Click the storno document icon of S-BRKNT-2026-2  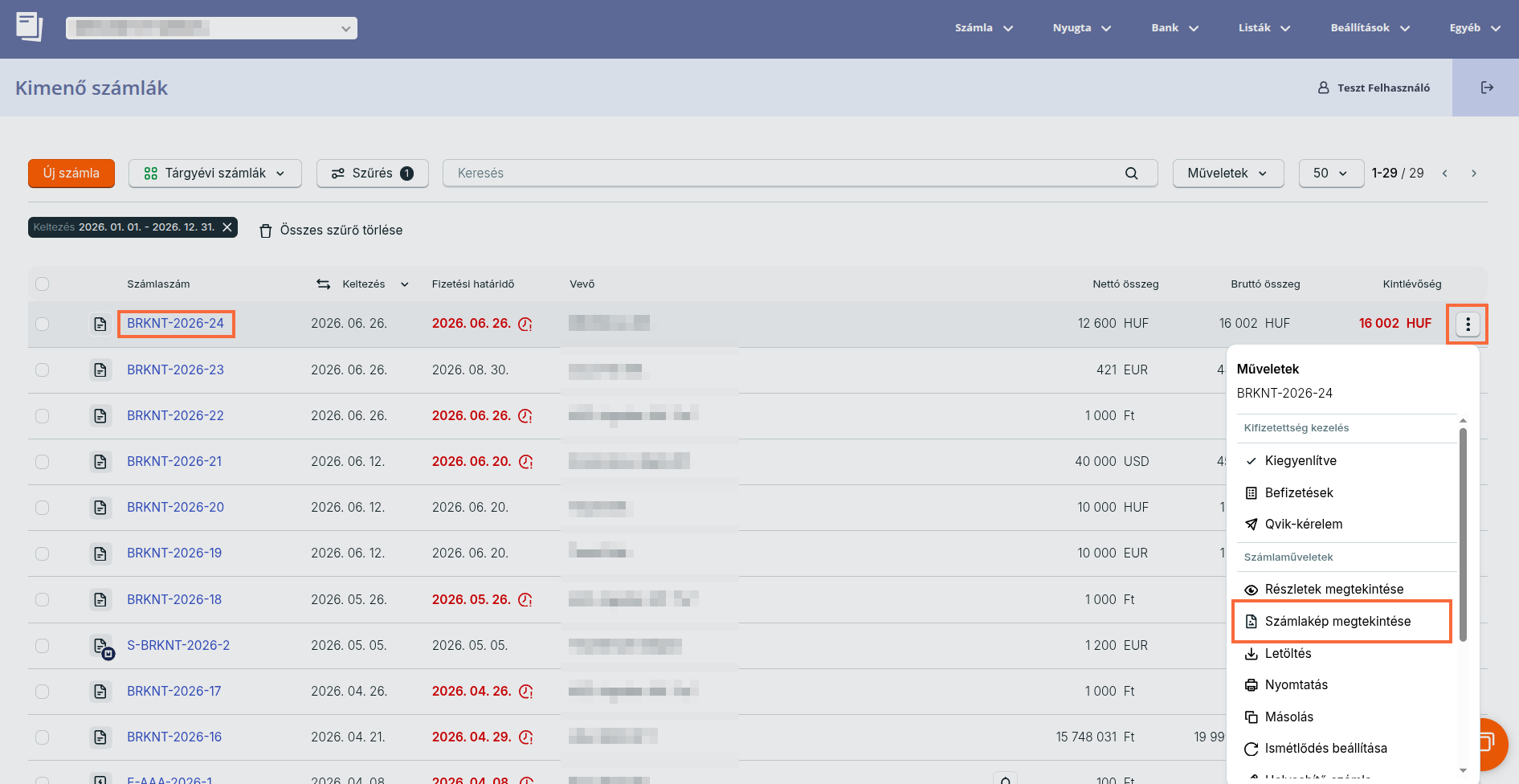click(x=101, y=647)
